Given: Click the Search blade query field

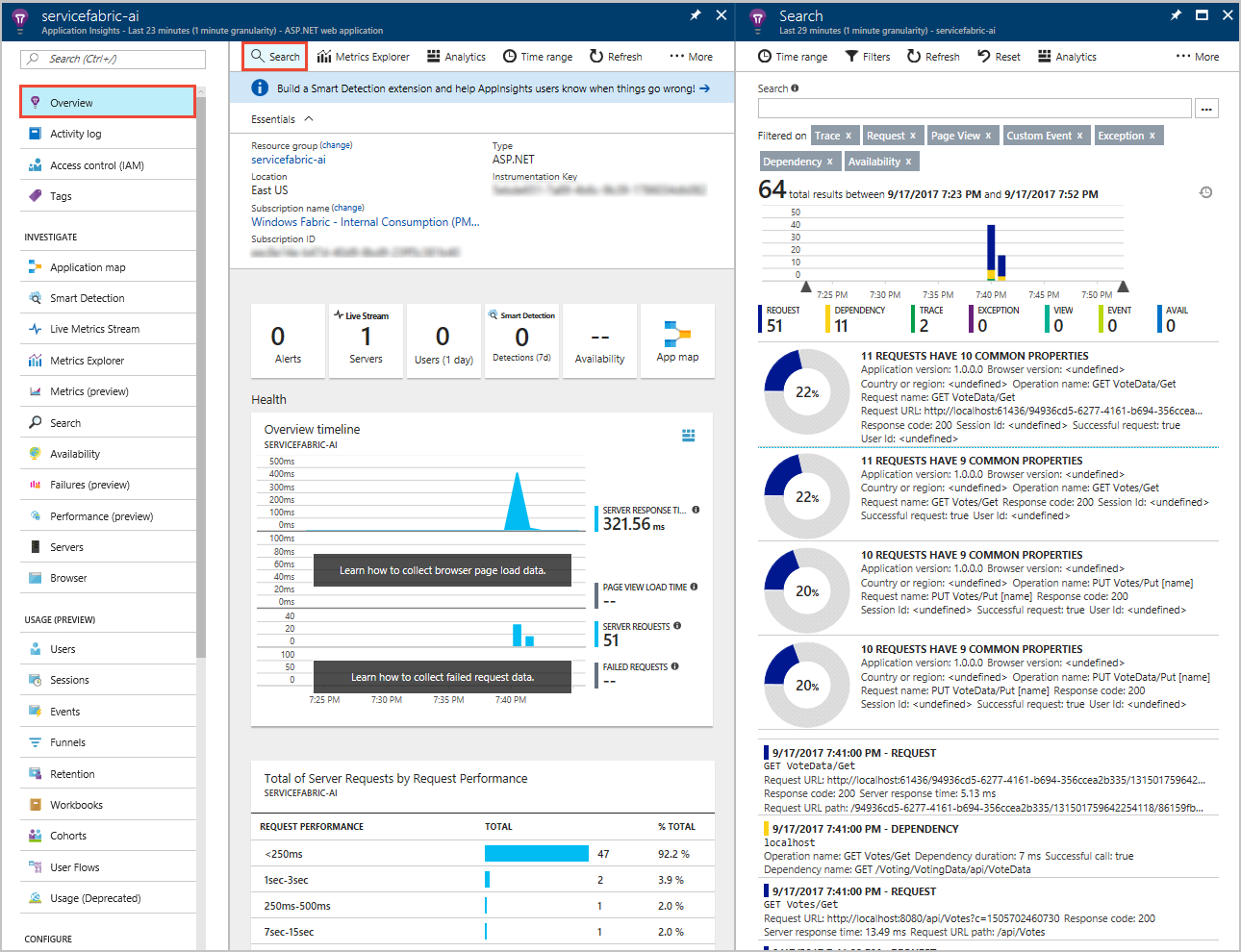Looking at the screenshot, I should 975,109.
